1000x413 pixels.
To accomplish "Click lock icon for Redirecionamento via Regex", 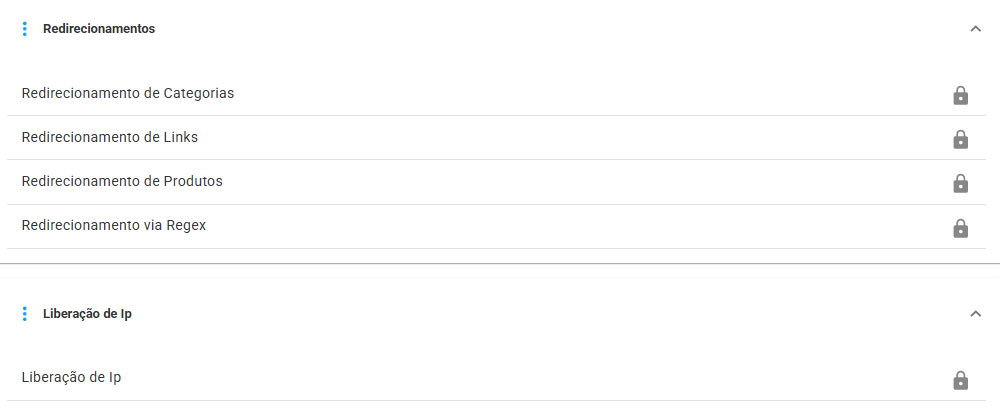I will [960, 228].
